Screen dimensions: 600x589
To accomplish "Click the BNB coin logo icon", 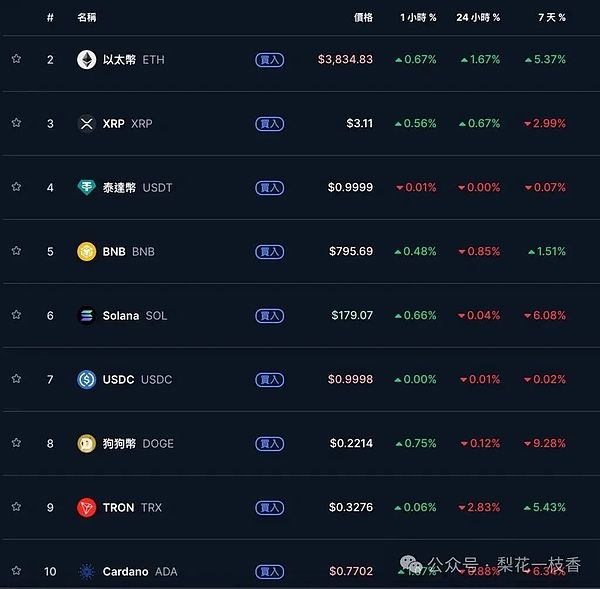I will (x=87, y=251).
